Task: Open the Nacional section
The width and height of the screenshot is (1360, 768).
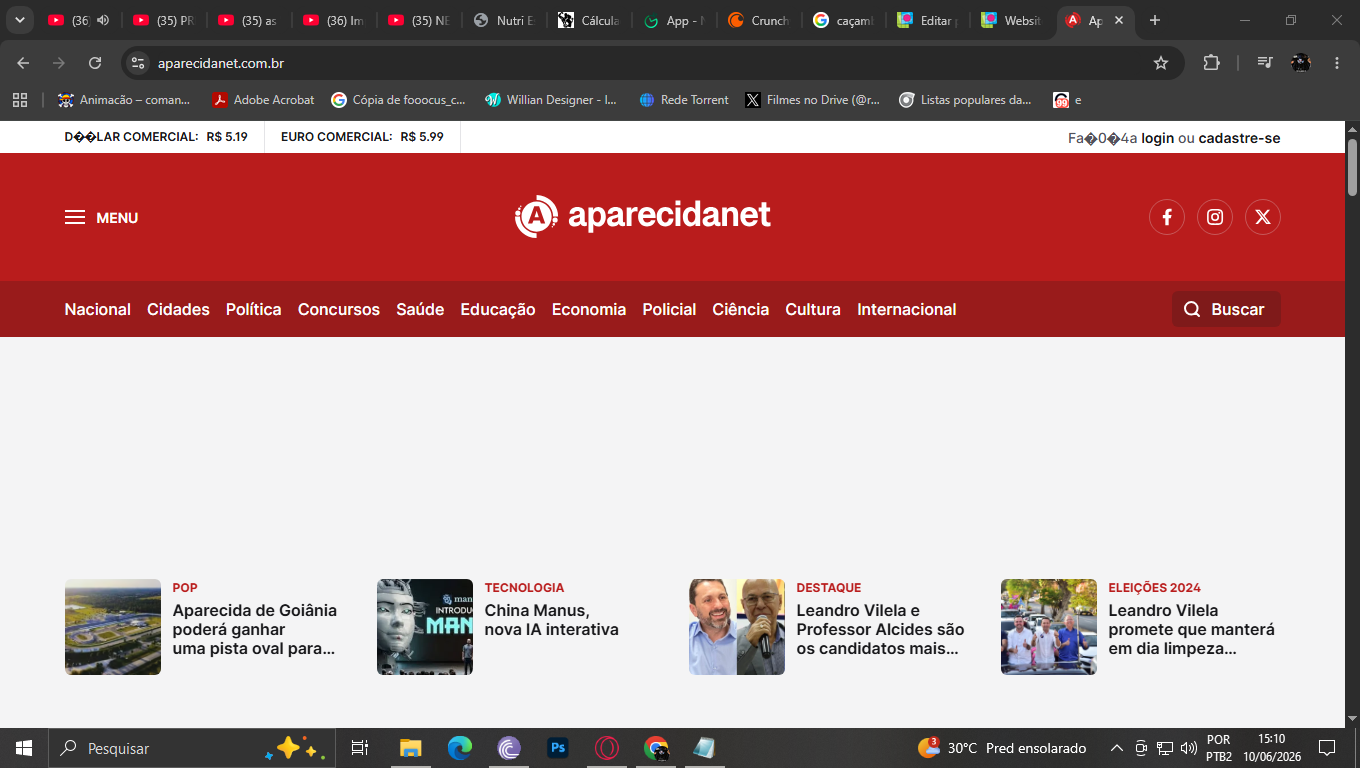Action: pyautogui.click(x=98, y=309)
